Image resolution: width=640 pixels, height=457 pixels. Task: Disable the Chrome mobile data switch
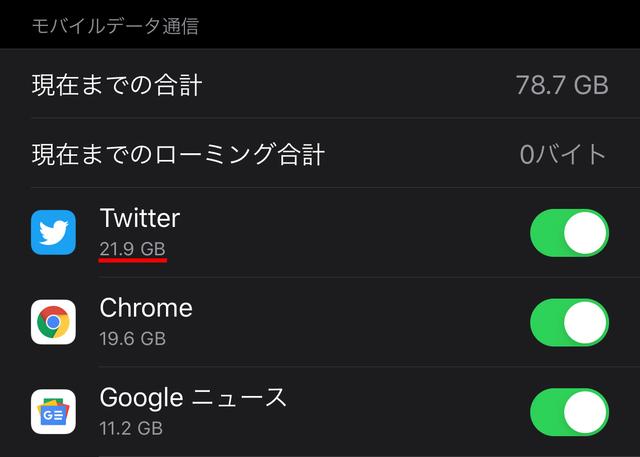[569, 322]
